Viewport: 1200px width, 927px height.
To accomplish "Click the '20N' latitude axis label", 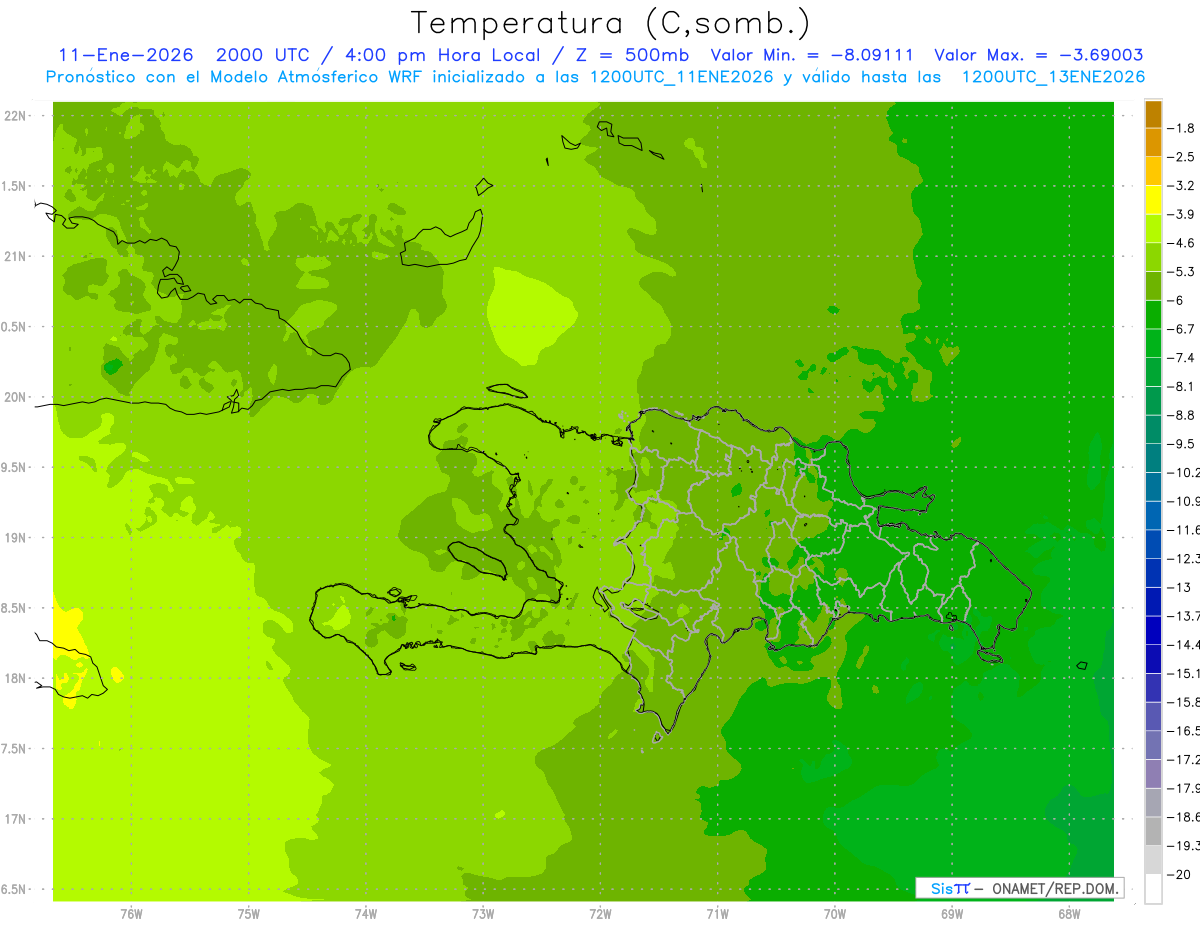I will 16,397.
